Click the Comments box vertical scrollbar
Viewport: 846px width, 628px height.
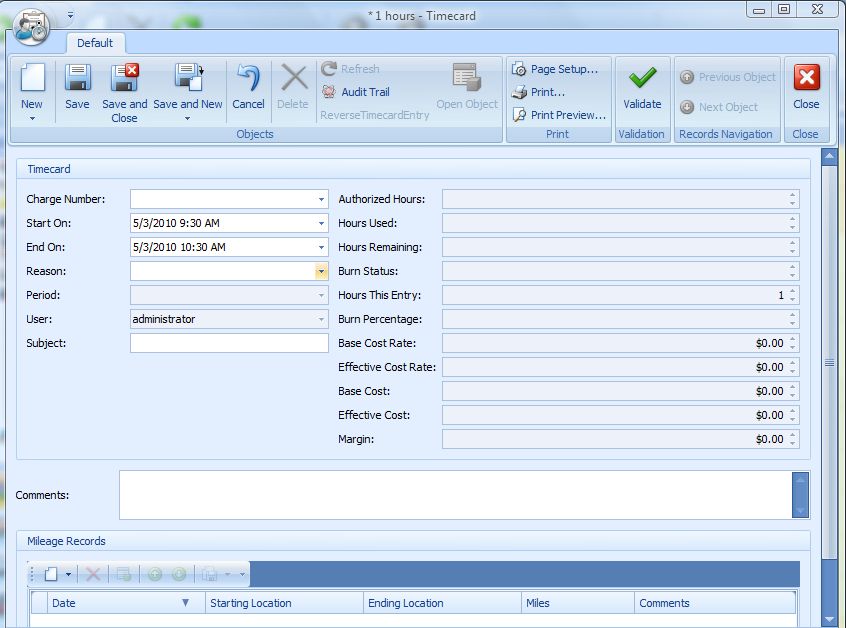coord(800,495)
